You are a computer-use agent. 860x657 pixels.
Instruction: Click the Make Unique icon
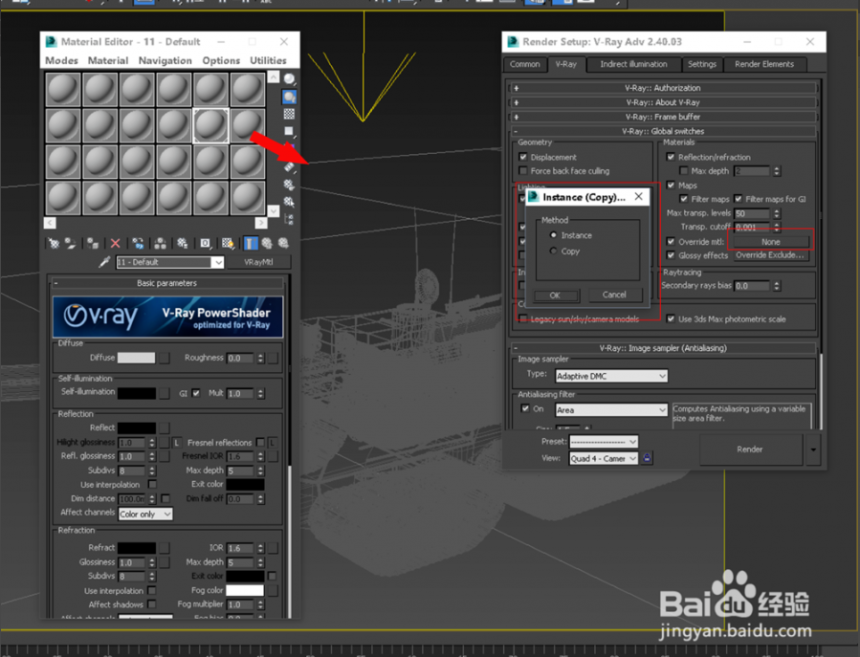tap(160, 243)
